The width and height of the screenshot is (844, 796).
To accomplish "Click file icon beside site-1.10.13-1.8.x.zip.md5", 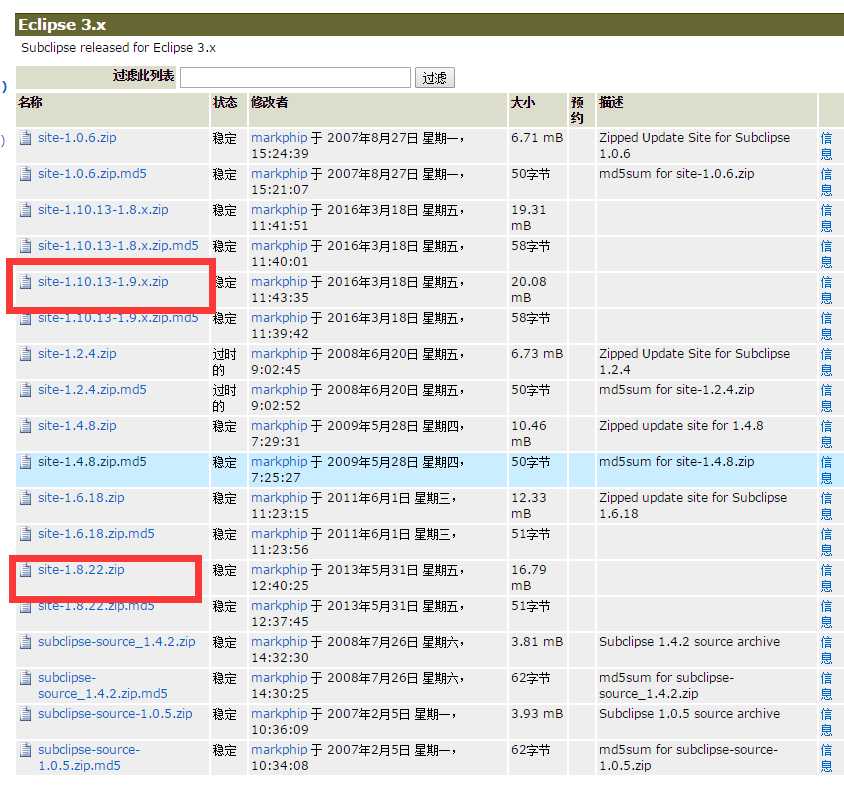I will tap(25, 246).
